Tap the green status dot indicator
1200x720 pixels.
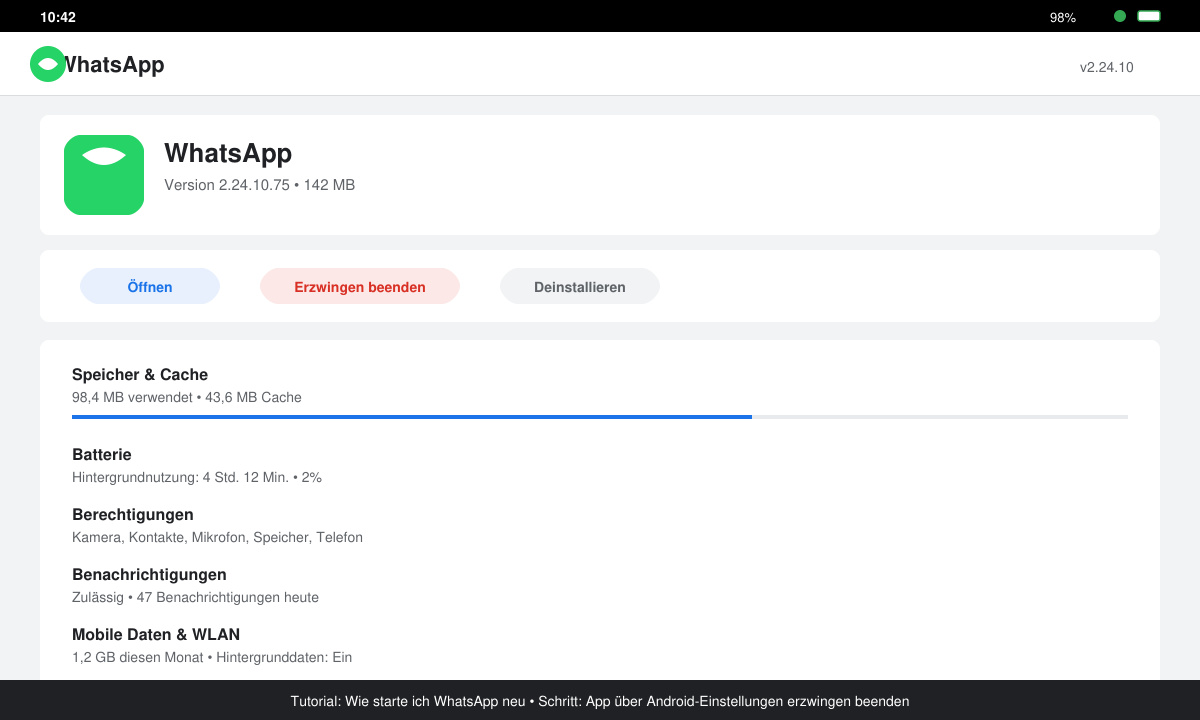click(1120, 16)
